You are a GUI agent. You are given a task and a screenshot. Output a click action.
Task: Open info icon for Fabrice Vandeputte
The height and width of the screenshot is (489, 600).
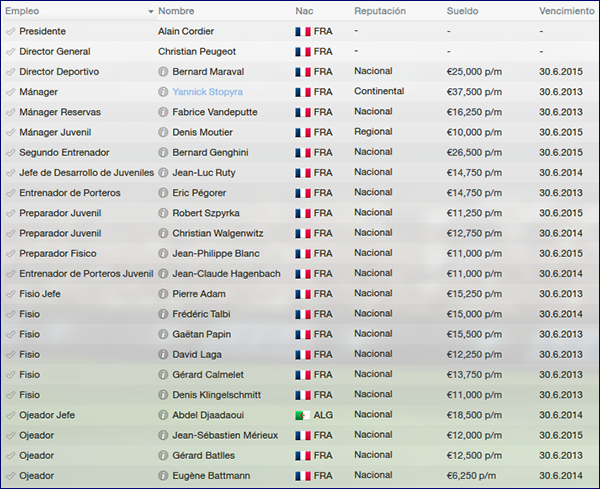pos(163,112)
